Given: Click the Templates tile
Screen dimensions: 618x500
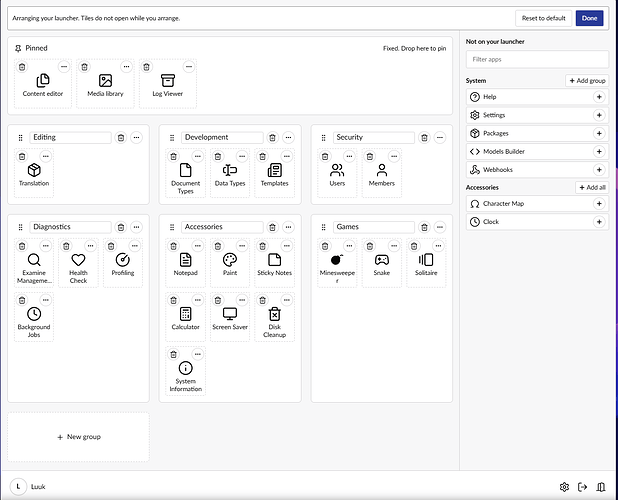Looking at the screenshot, I should click(x=274, y=173).
